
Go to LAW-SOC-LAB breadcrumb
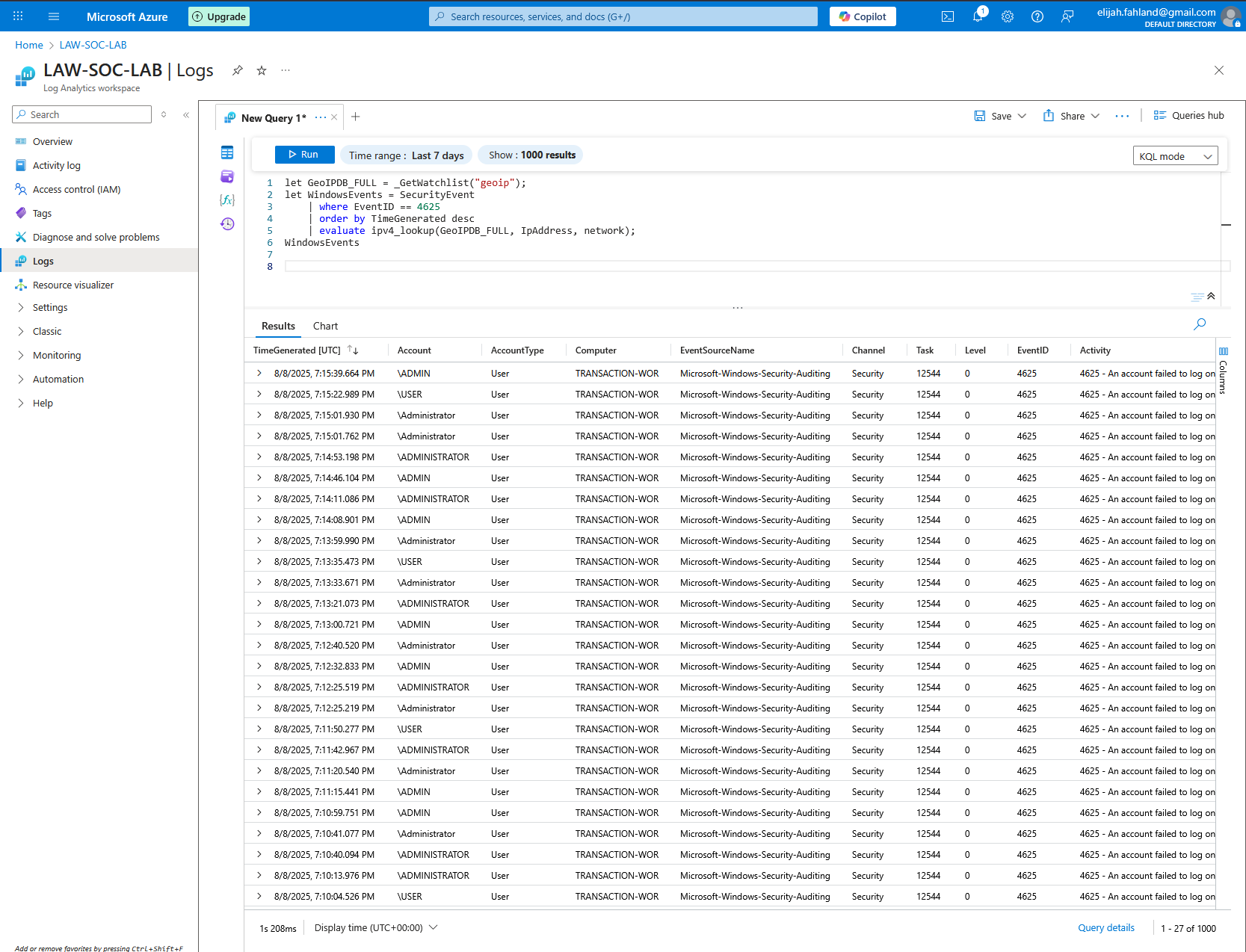coord(93,45)
